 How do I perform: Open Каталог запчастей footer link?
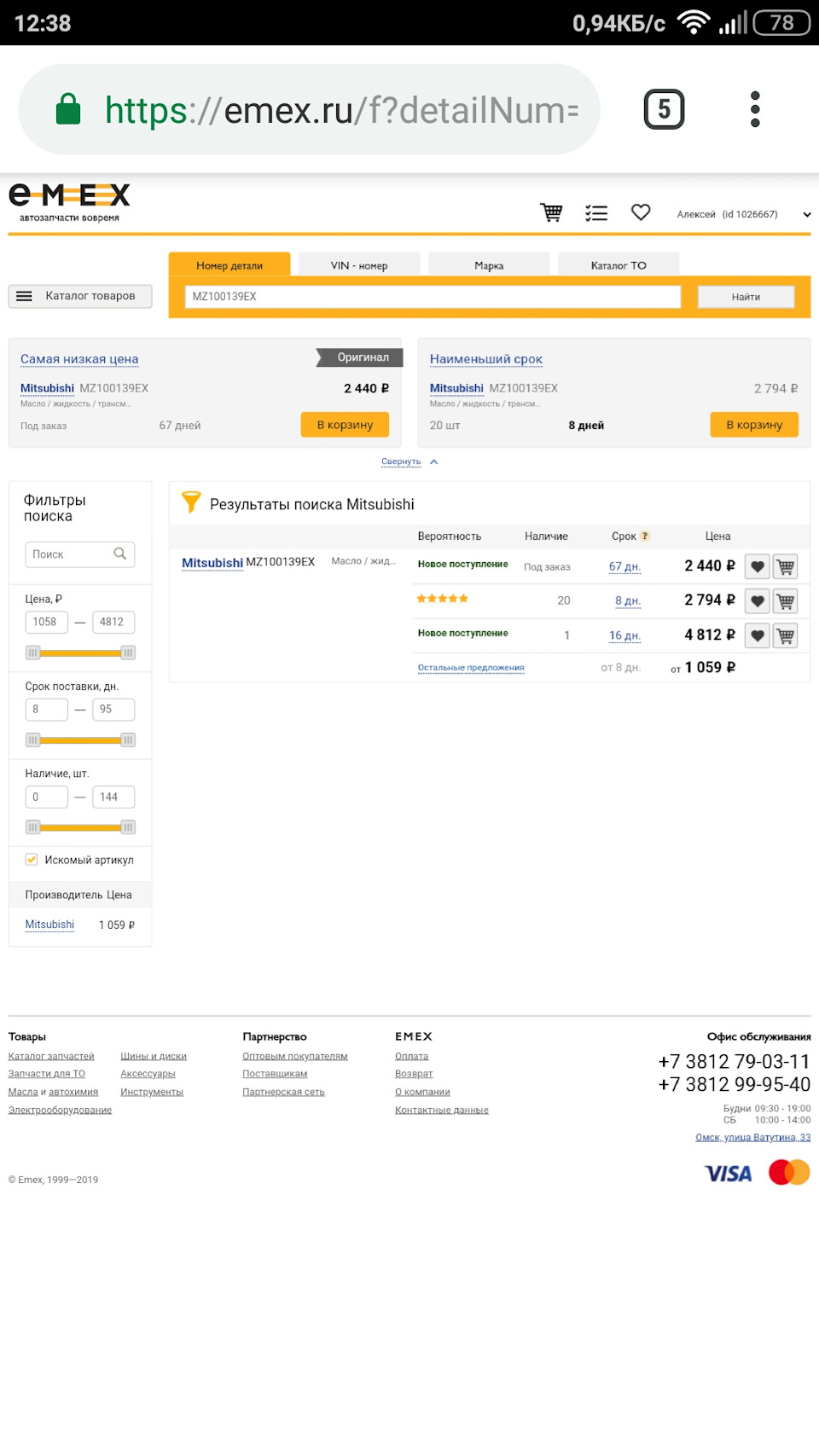[x=51, y=1056]
